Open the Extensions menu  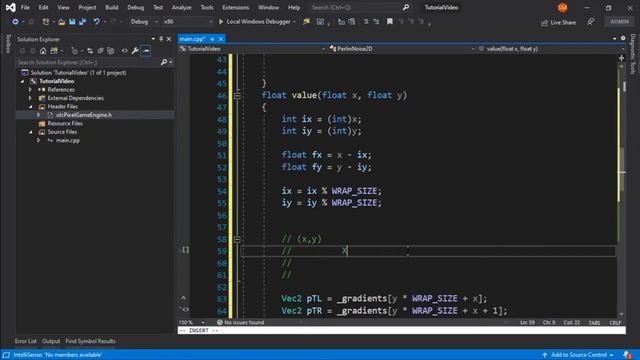[x=236, y=7]
